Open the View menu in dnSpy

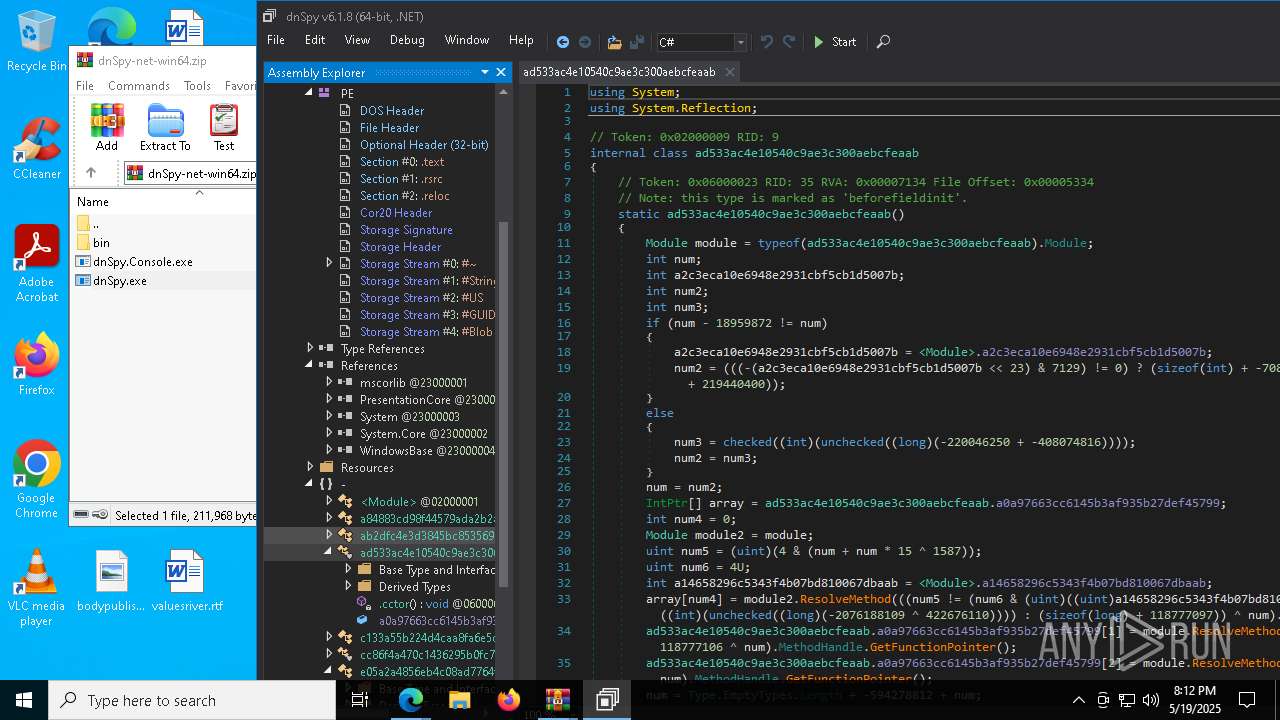[357, 40]
